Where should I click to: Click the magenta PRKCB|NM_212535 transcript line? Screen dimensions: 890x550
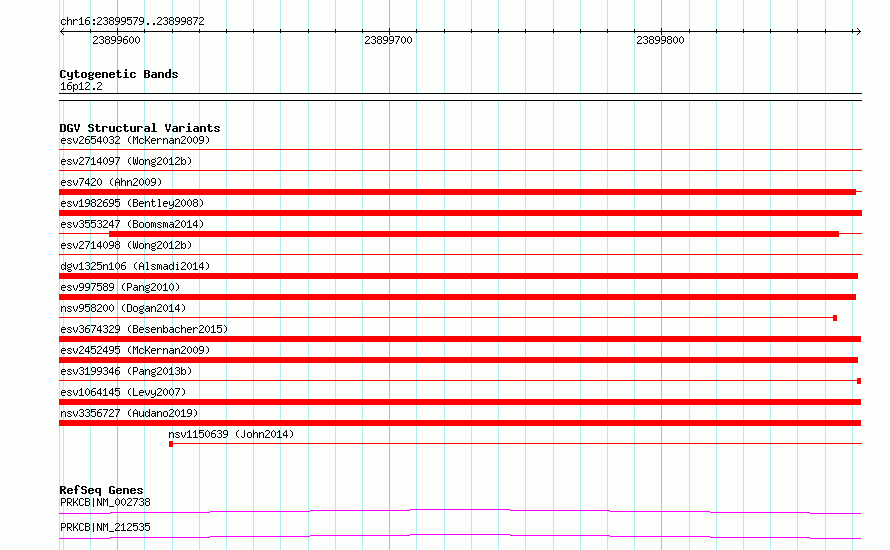(x=460, y=536)
